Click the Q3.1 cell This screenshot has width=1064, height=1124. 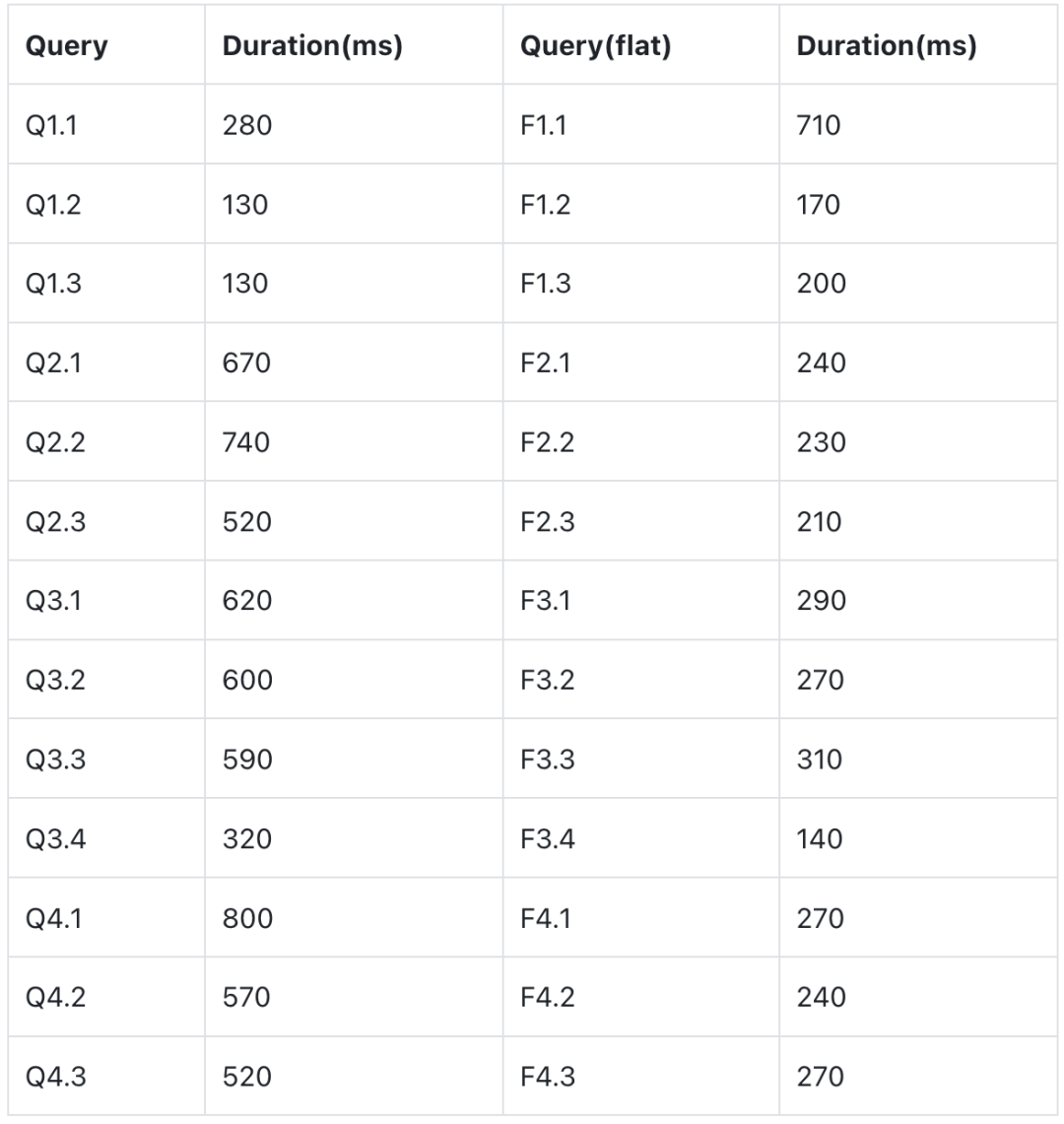click(54, 601)
